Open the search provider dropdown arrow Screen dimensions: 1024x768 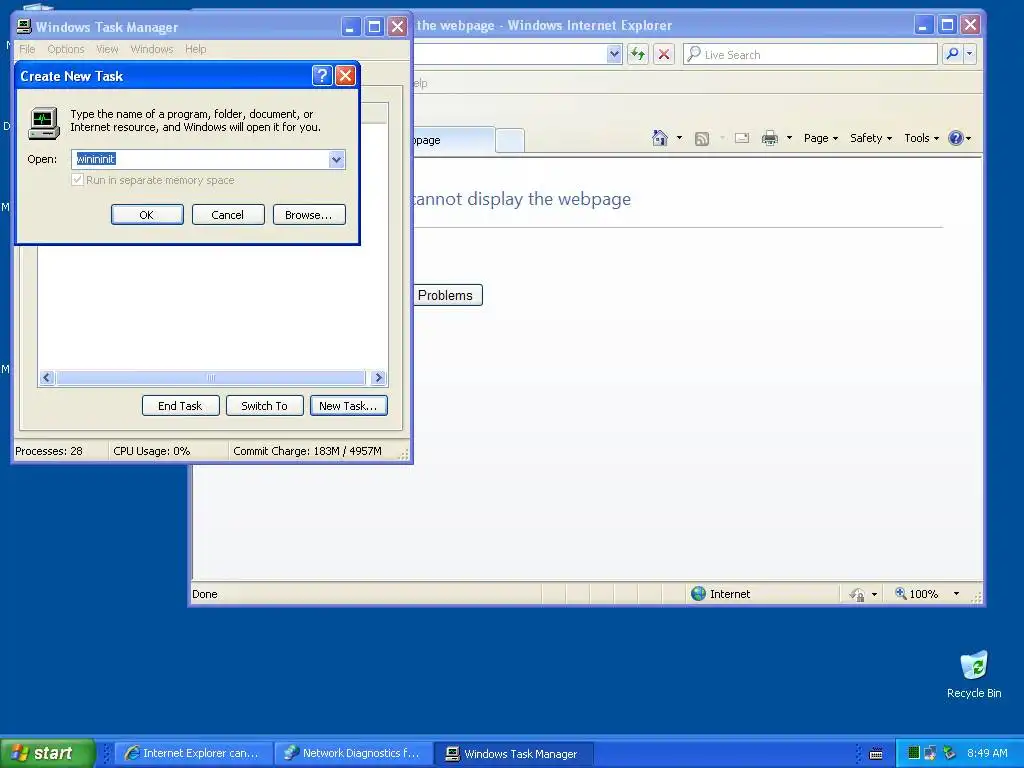(970, 54)
